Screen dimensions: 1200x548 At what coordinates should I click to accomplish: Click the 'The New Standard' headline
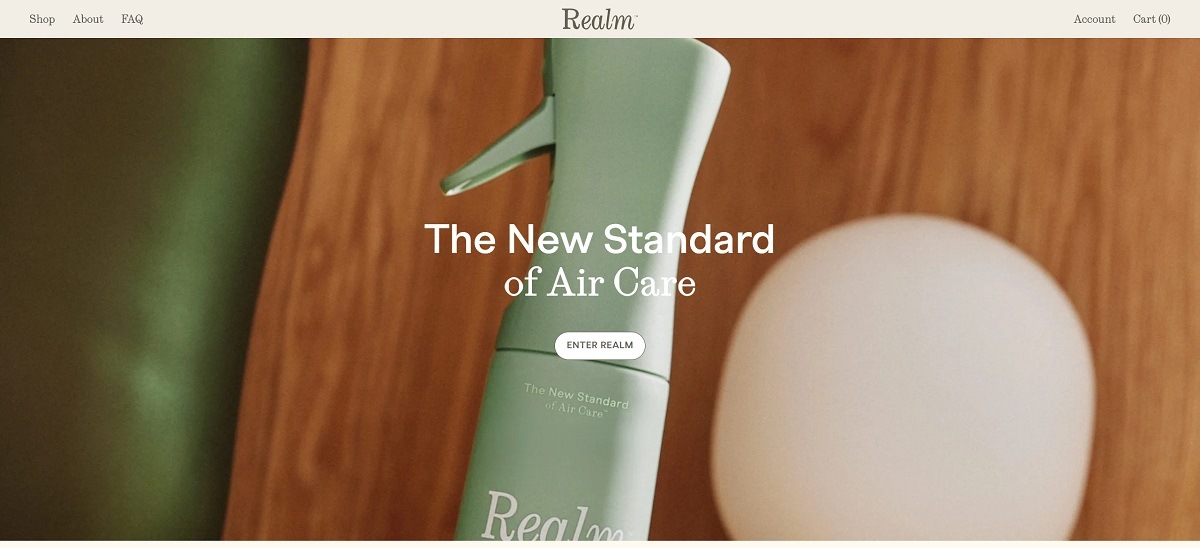point(599,240)
